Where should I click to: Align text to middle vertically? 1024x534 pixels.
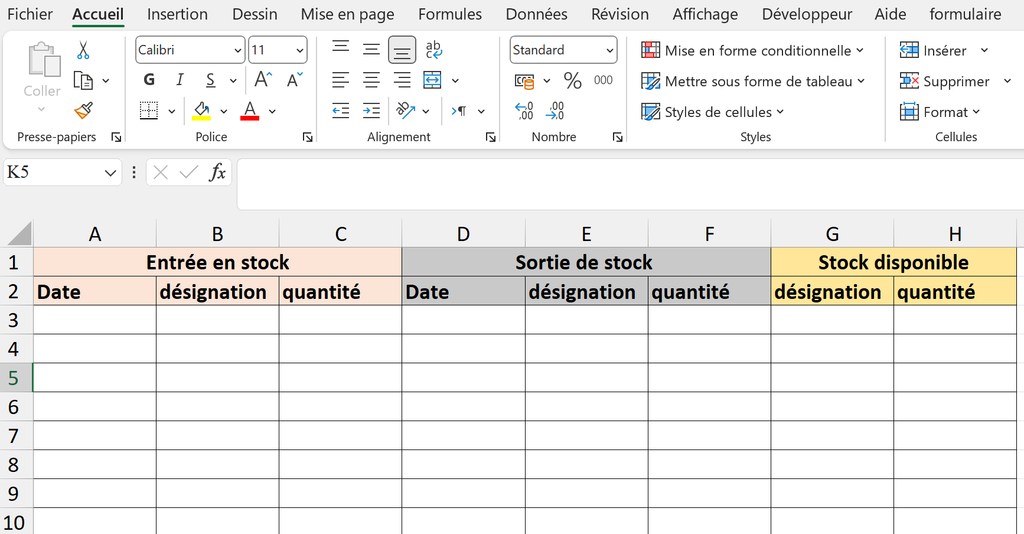pyautogui.click(x=371, y=50)
